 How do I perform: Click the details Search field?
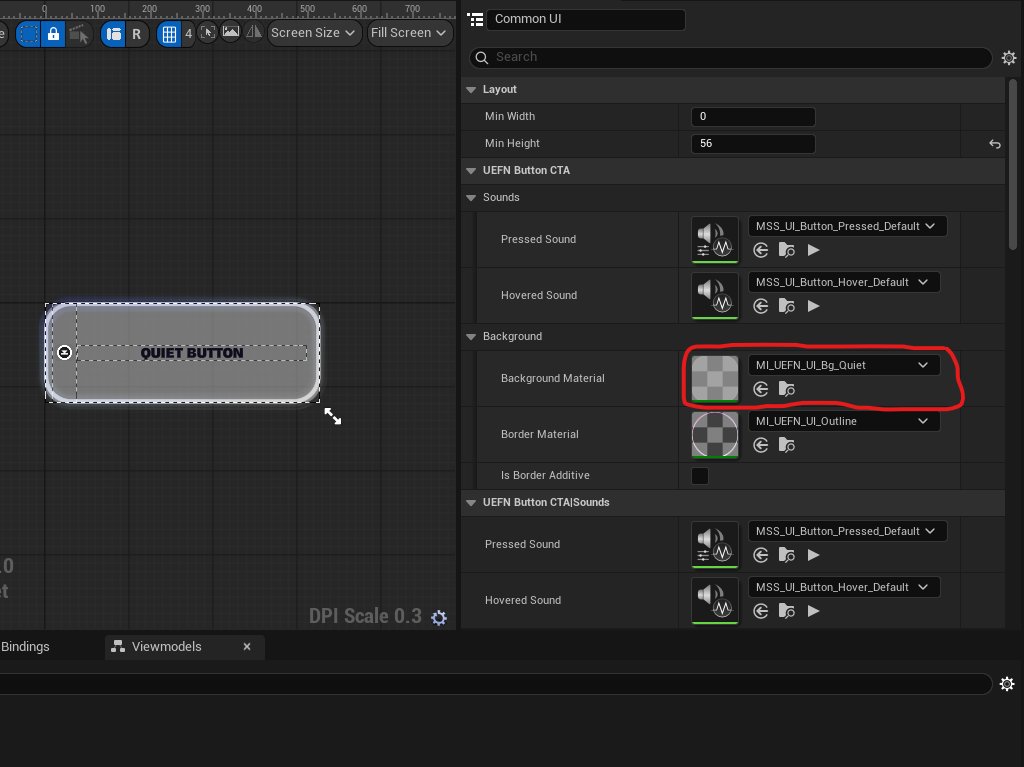730,57
